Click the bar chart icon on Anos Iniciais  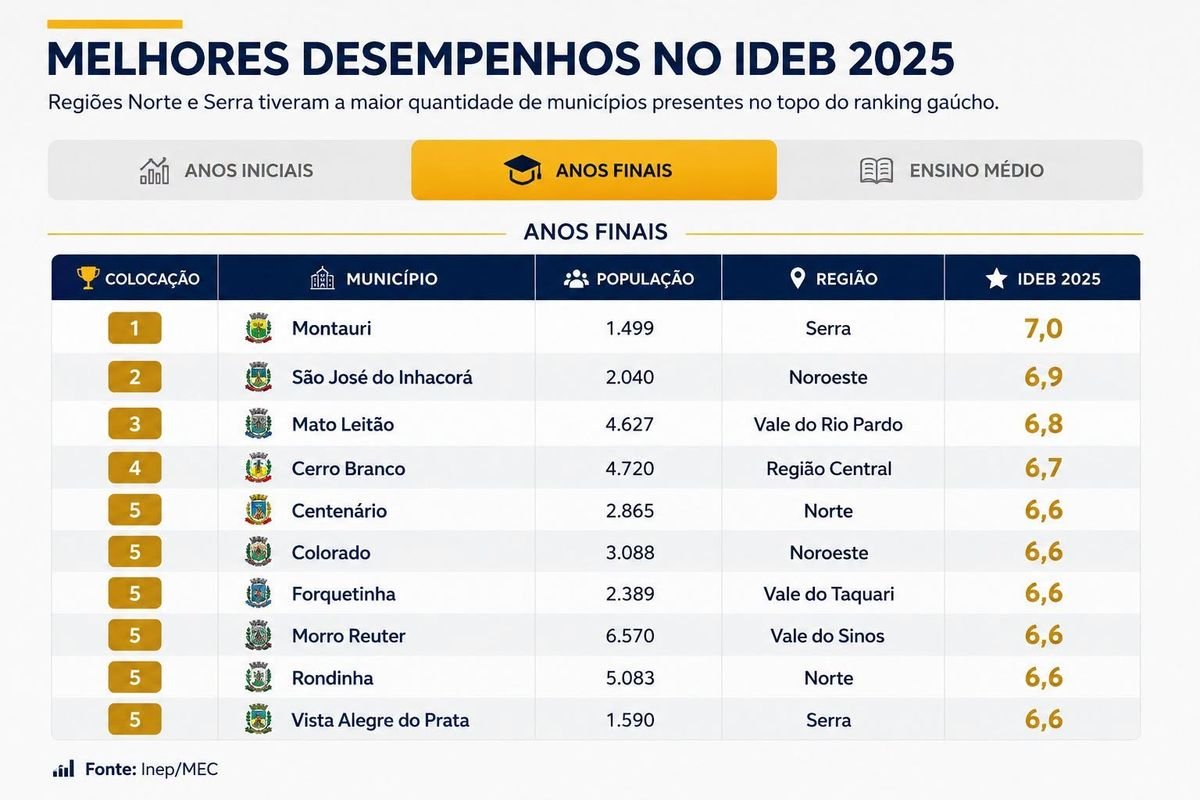point(154,170)
